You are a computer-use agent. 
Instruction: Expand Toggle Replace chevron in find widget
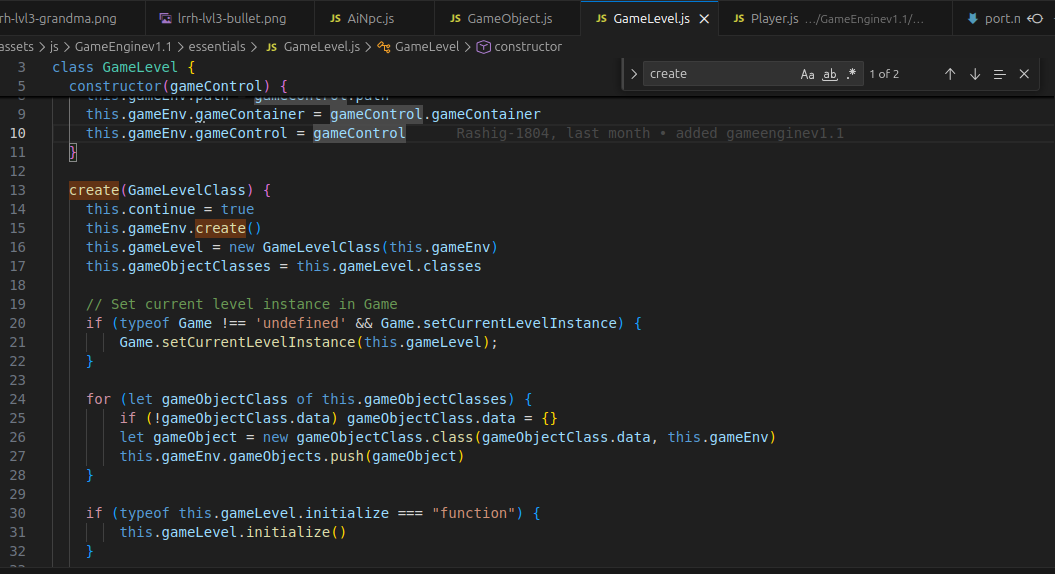click(633, 74)
